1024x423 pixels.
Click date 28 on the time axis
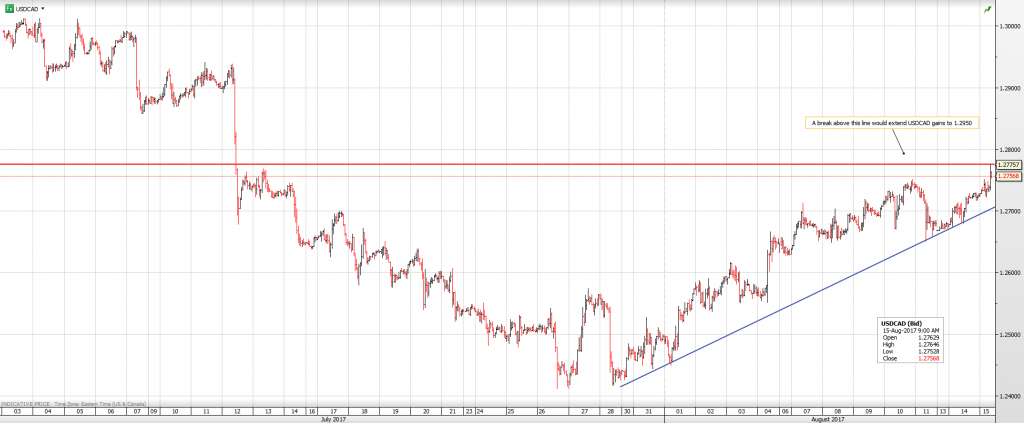[610, 411]
